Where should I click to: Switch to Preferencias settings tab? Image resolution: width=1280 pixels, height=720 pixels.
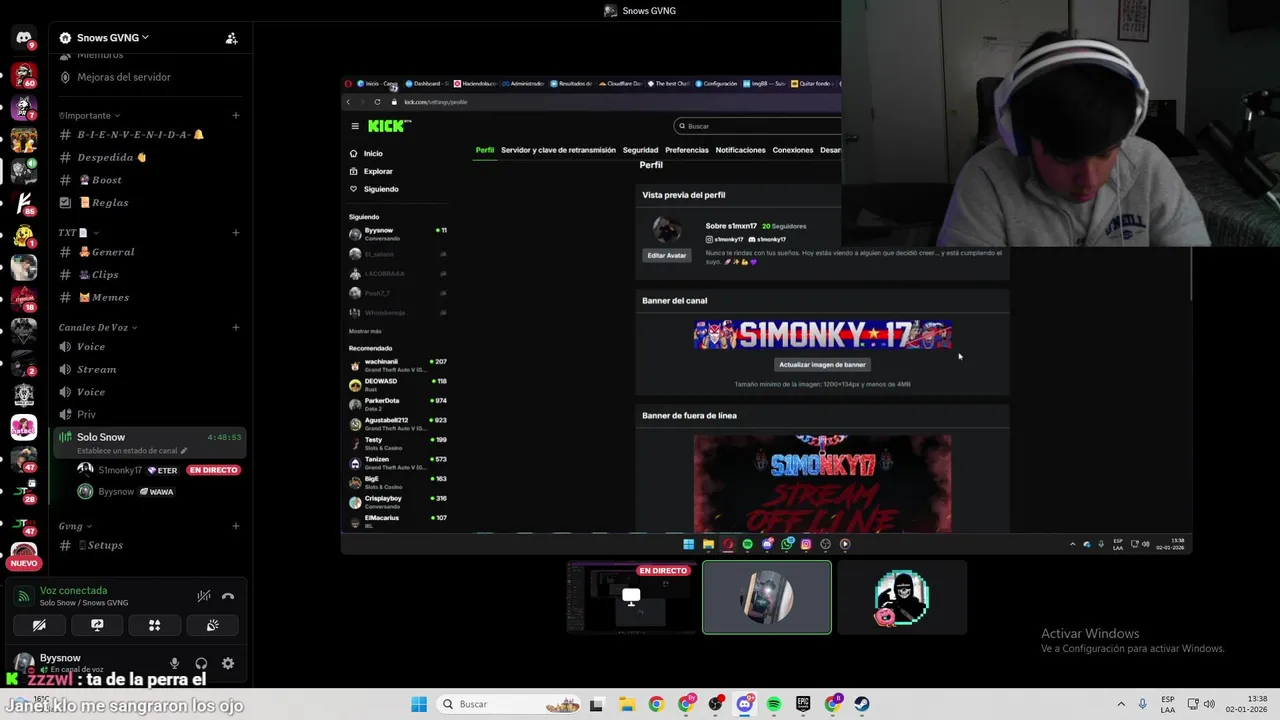click(x=687, y=150)
